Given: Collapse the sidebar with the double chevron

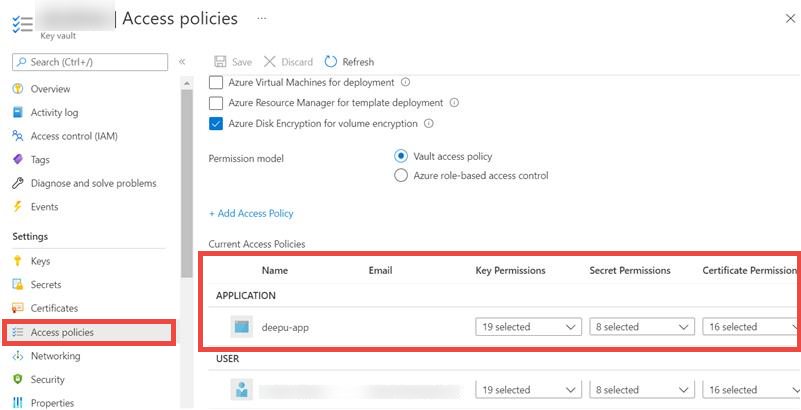Looking at the screenshot, I should point(182,62).
